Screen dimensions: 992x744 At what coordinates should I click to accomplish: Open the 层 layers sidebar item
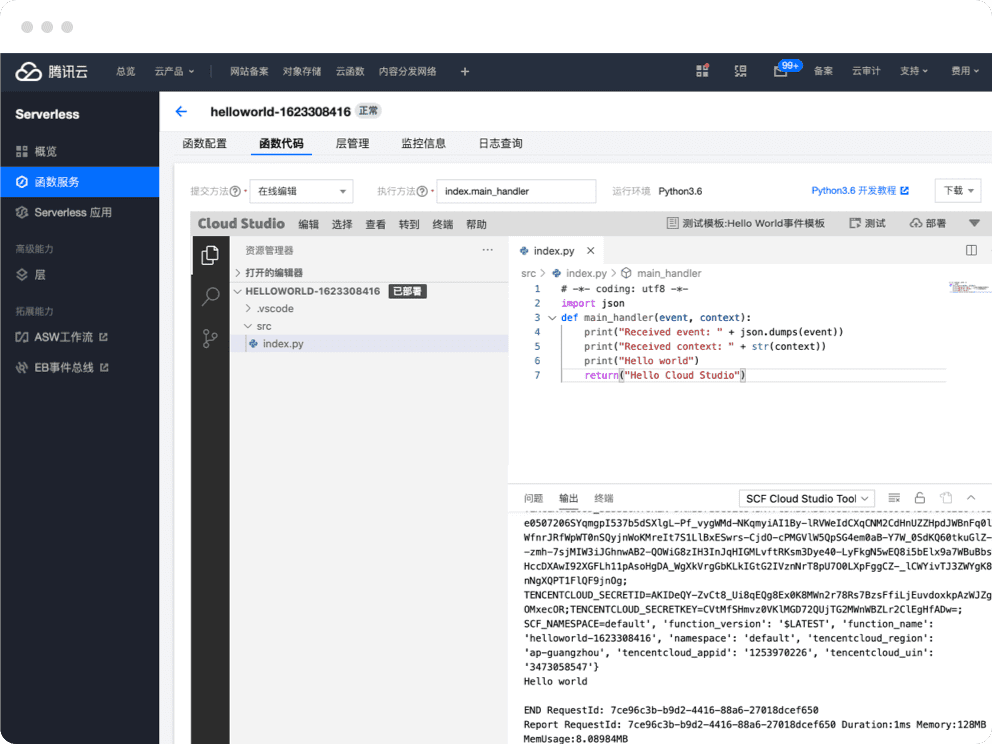[x=80, y=275]
